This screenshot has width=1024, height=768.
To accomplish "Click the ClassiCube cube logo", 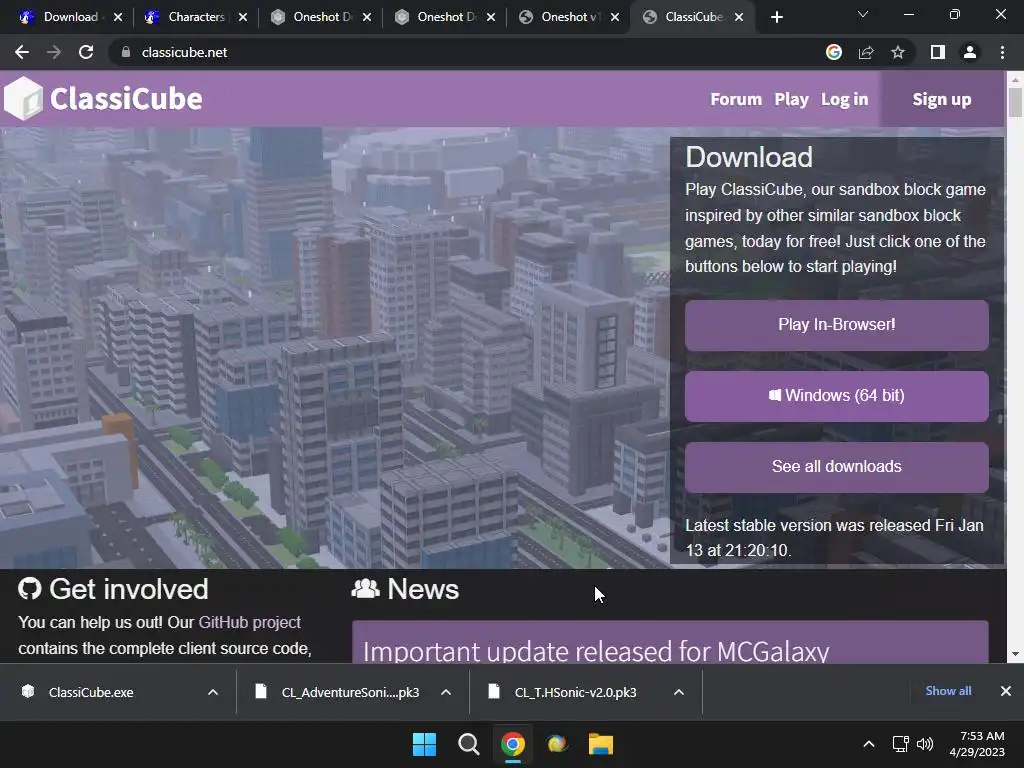I will pos(24,99).
